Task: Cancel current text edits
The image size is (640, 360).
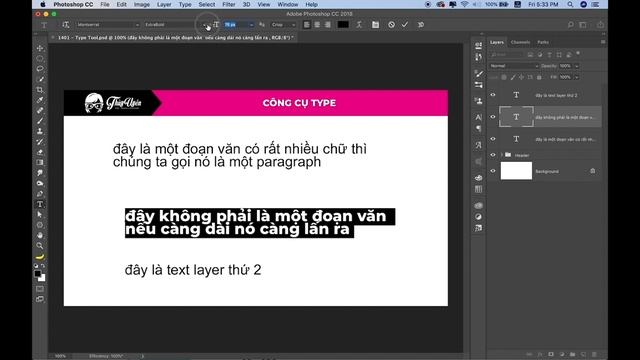Action: tap(391, 25)
